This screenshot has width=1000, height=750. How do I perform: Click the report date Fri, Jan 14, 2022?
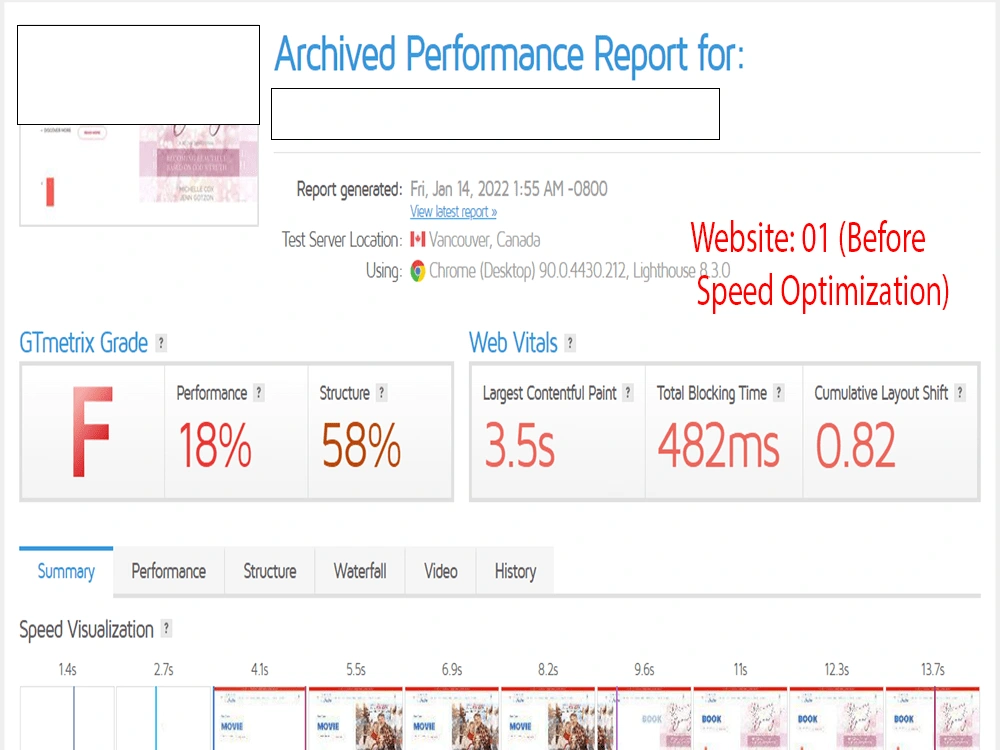(459, 189)
